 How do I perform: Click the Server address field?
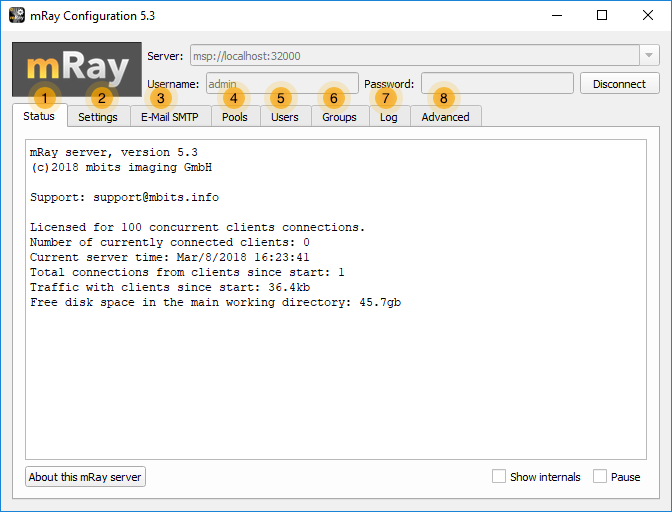coord(415,55)
